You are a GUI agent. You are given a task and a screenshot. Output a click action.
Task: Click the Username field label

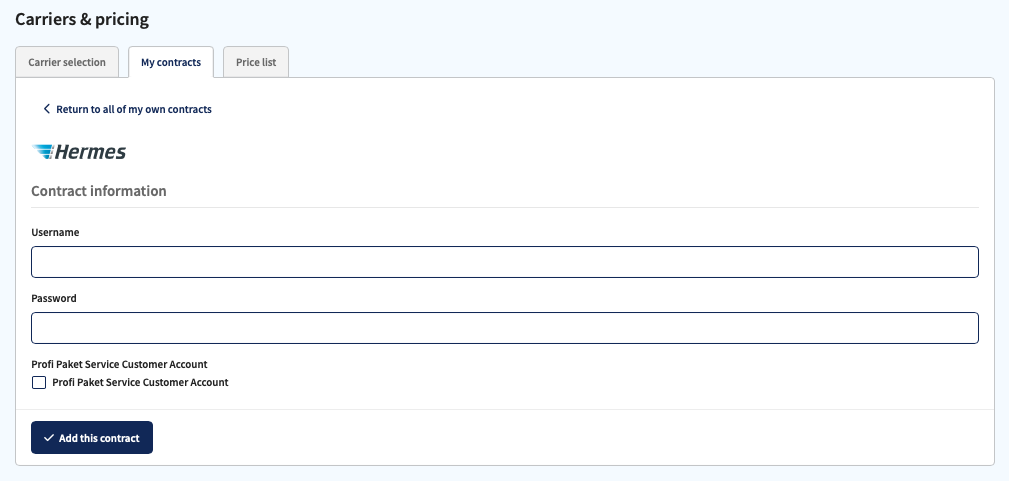pos(55,232)
